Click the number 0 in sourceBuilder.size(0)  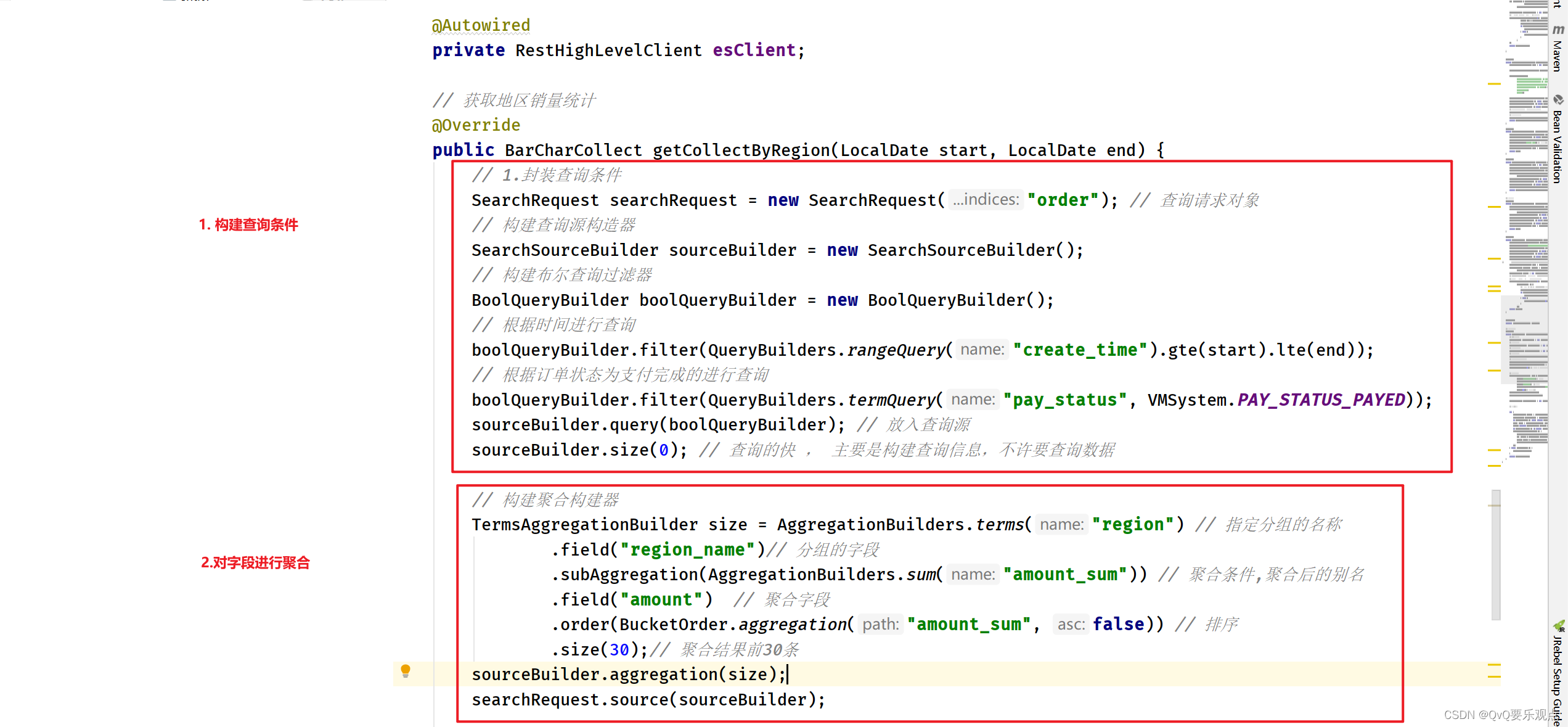664,450
